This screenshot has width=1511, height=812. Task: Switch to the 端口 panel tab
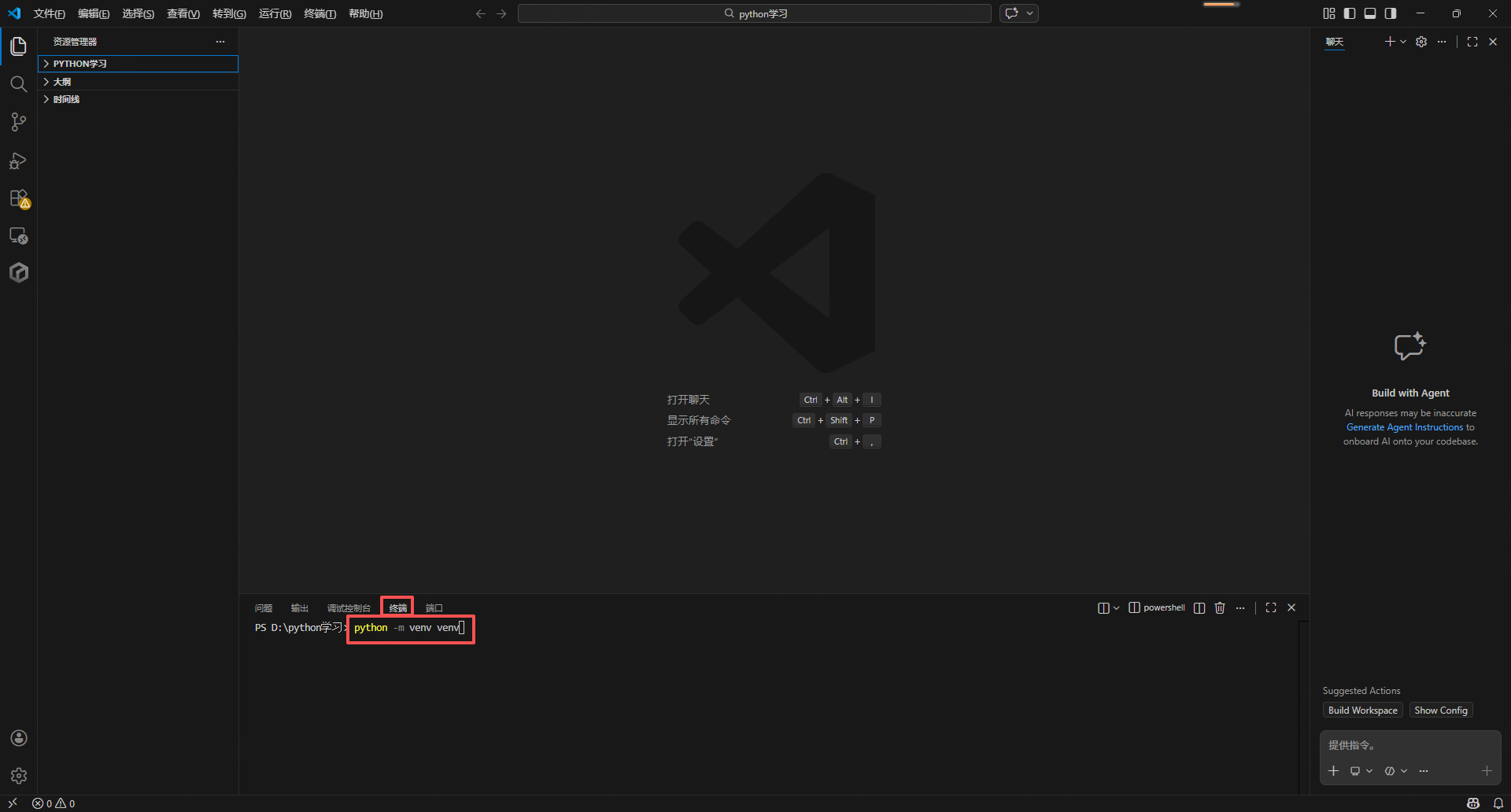434,608
